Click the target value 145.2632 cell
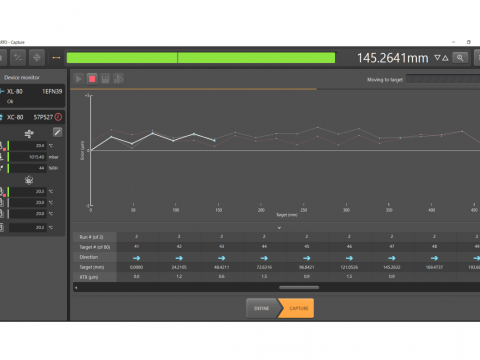The image size is (480, 360). 392,267
